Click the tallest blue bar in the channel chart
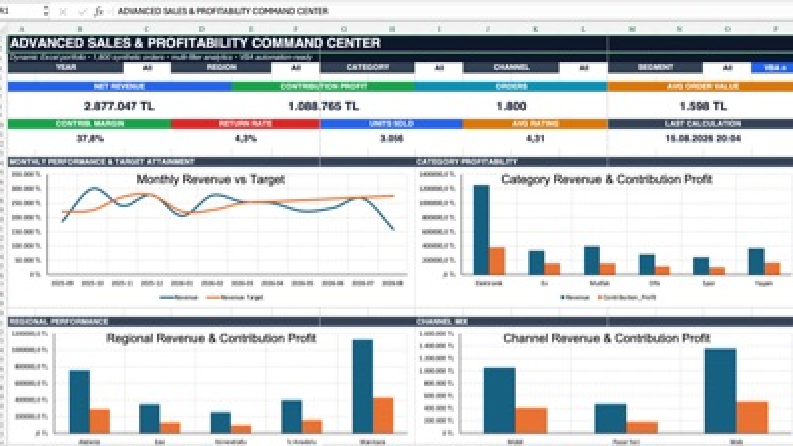The image size is (793, 446). pyautogui.click(x=720, y=391)
